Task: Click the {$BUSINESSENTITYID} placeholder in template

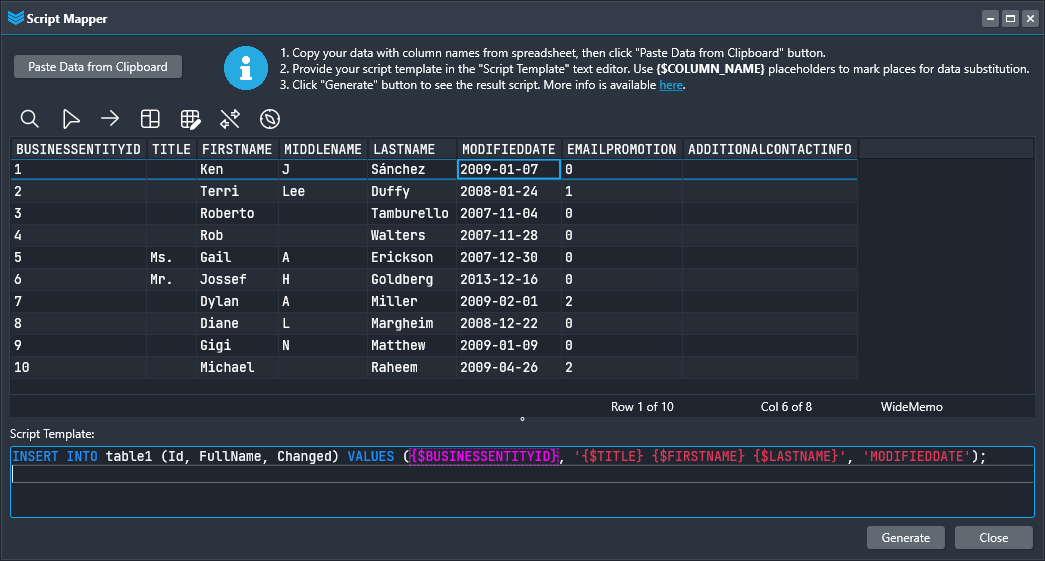Action: (484, 456)
